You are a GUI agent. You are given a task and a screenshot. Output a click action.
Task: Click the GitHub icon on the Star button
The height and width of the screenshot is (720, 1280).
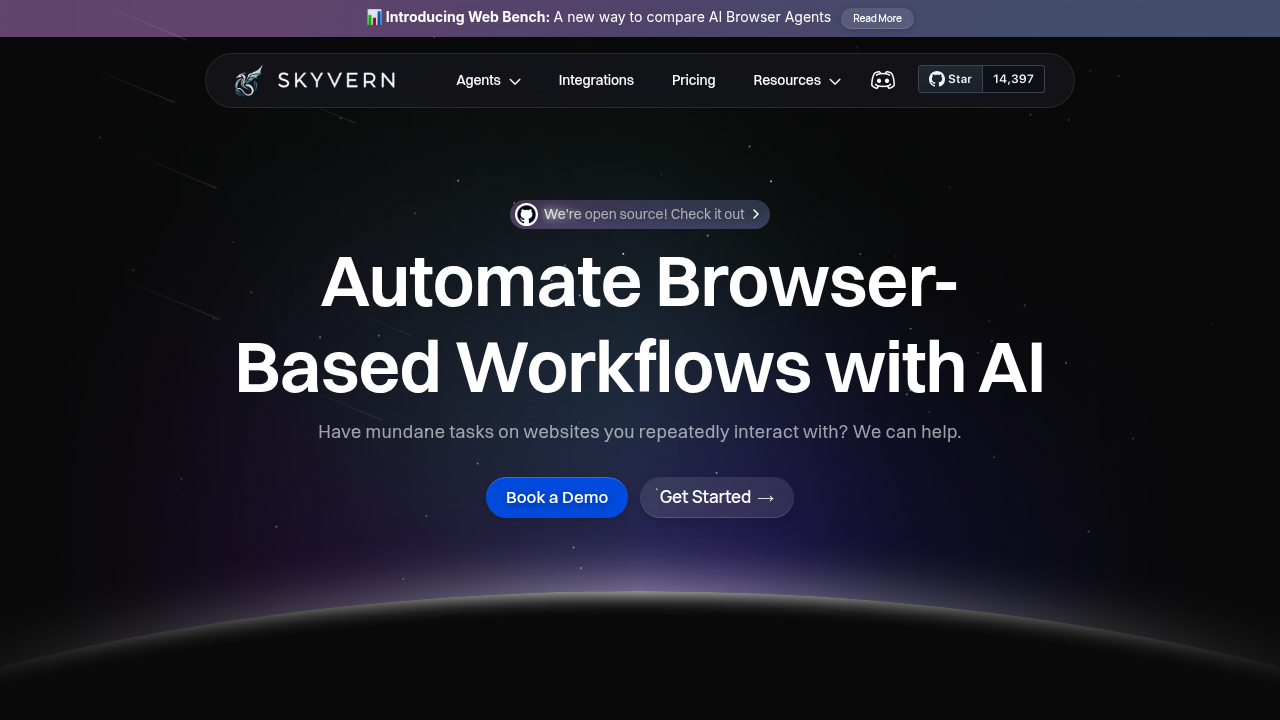point(936,78)
